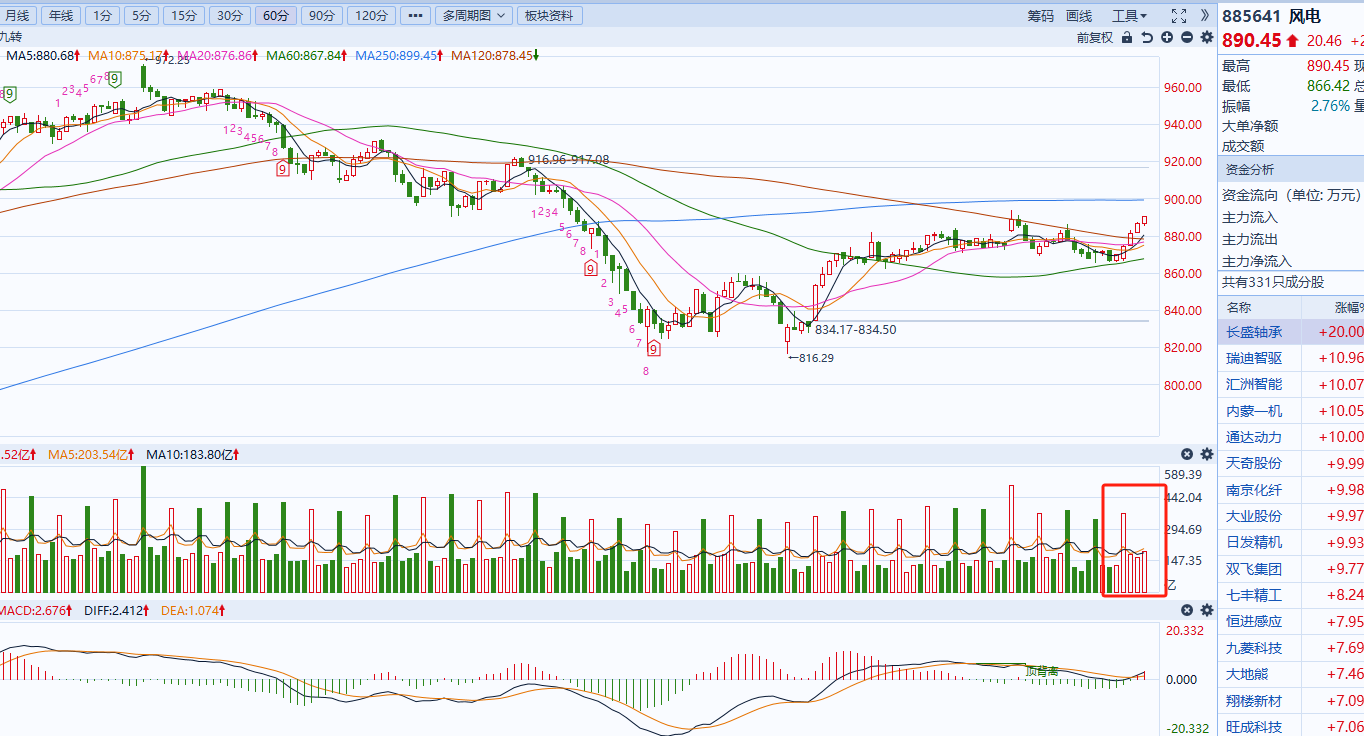Open stock 南京化纤 in the list
Viewport: 1364px width, 736px height.
pos(1254,490)
